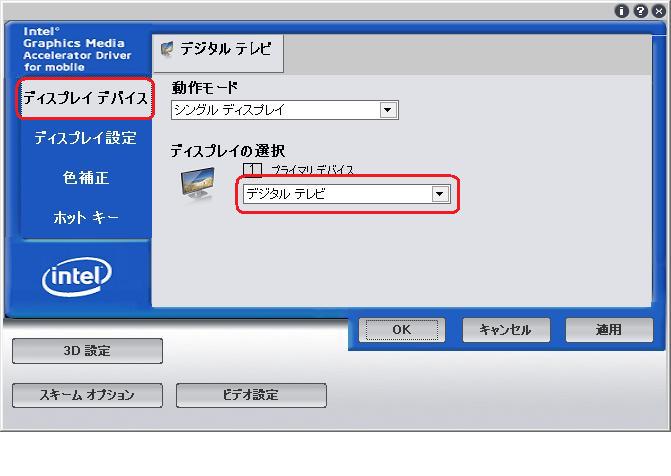Open ディスプレイ設定 menu item
The width and height of the screenshot is (671, 476).
click(86, 138)
